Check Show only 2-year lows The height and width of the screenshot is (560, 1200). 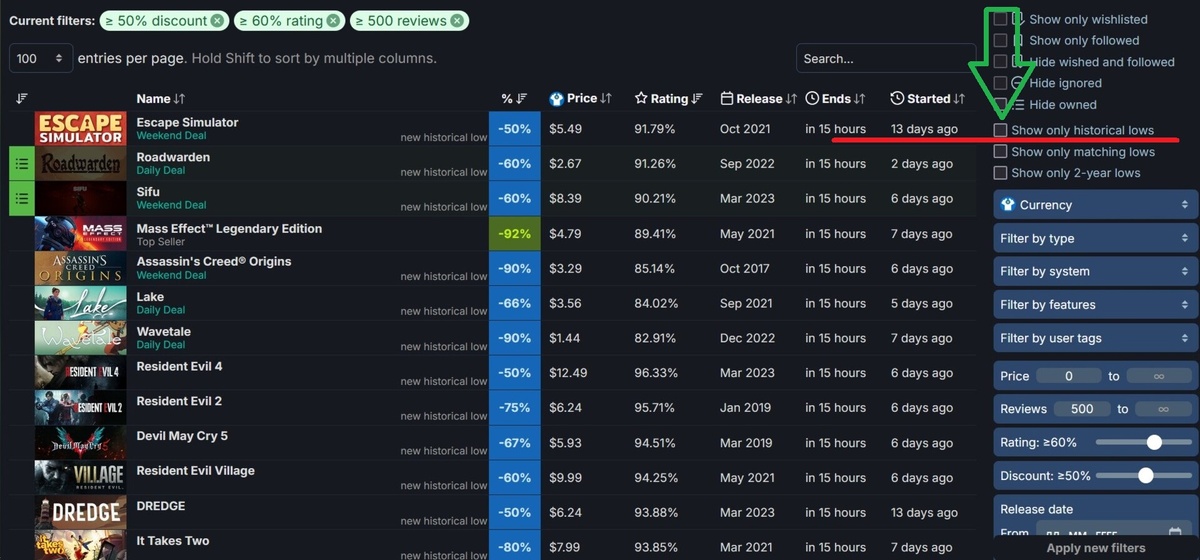[x=1000, y=173]
